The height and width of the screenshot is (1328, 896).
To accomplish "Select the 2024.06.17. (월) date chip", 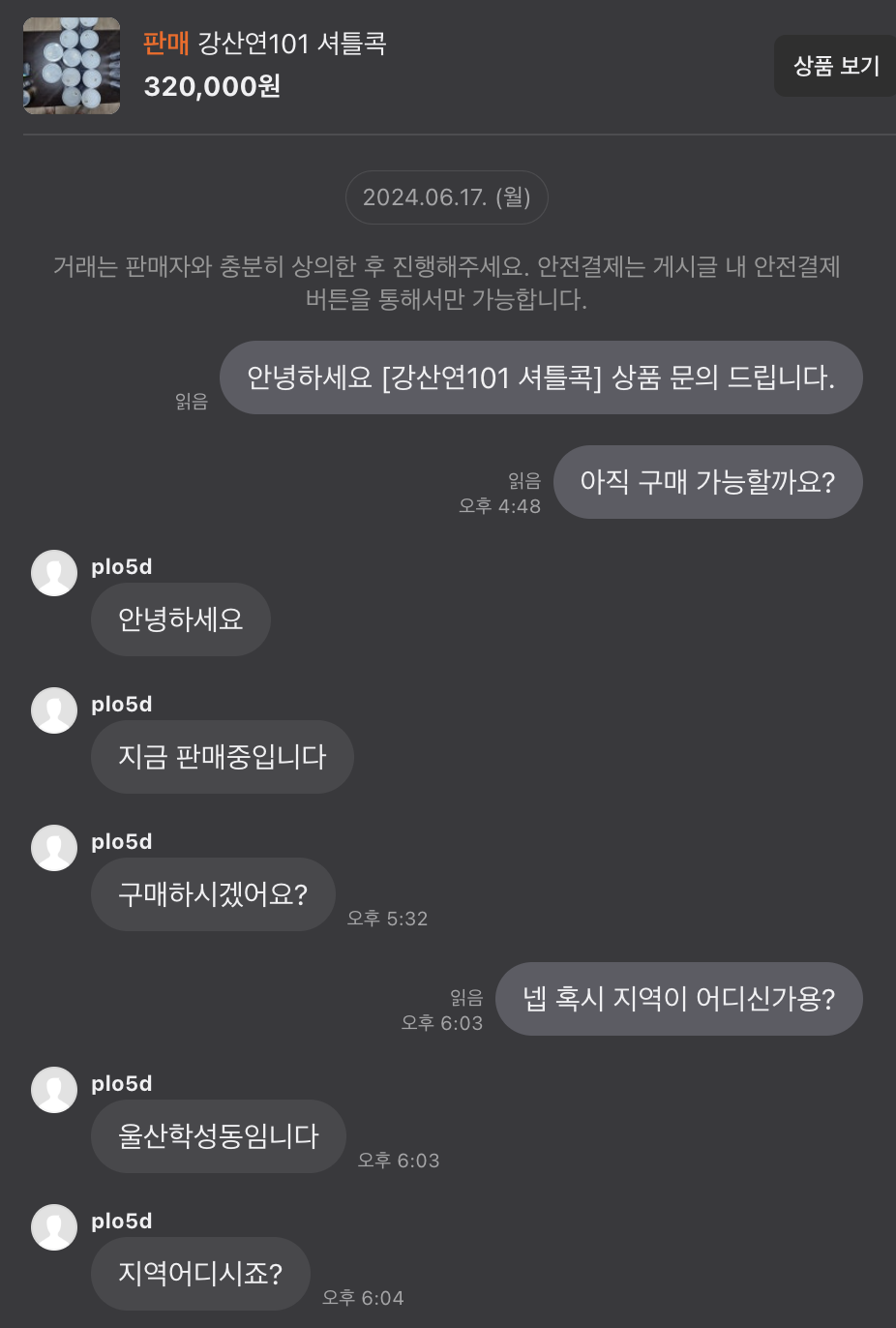I will pyautogui.click(x=447, y=197).
